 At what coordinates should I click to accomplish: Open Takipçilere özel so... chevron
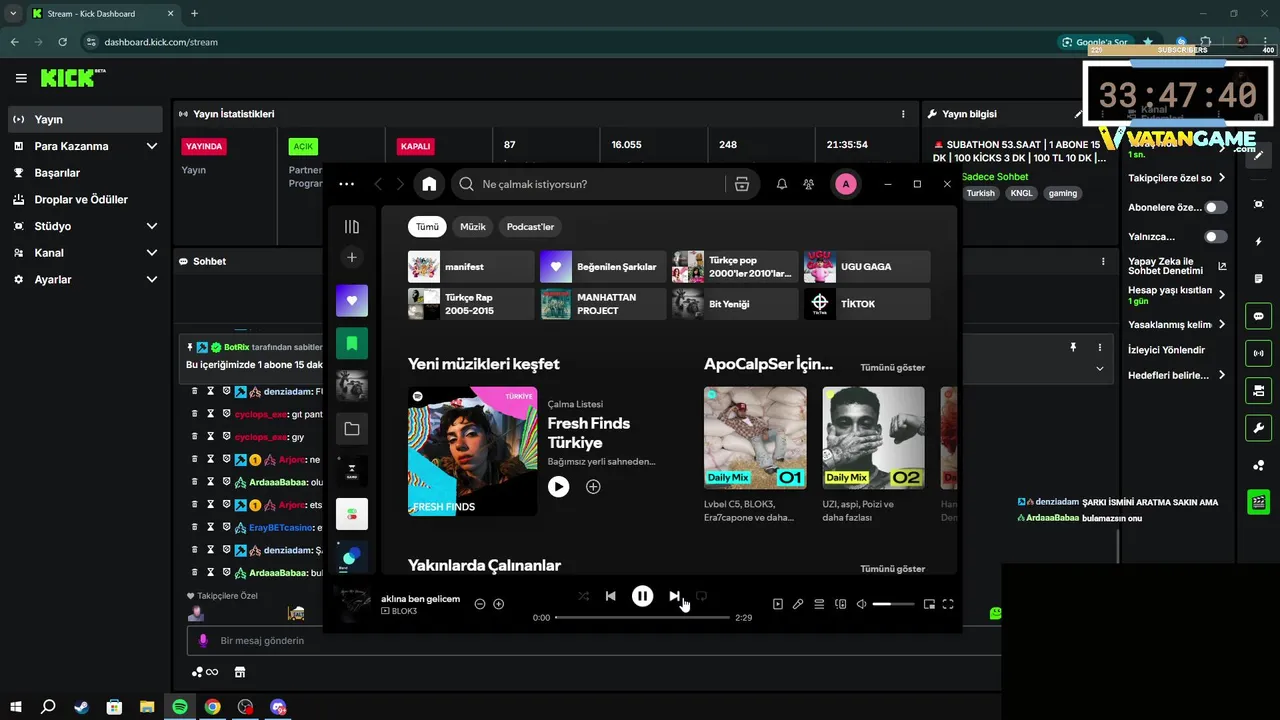click(x=1222, y=178)
